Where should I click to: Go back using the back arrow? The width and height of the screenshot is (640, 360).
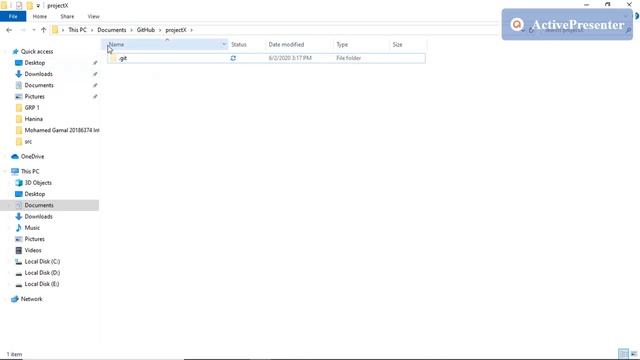point(9,30)
